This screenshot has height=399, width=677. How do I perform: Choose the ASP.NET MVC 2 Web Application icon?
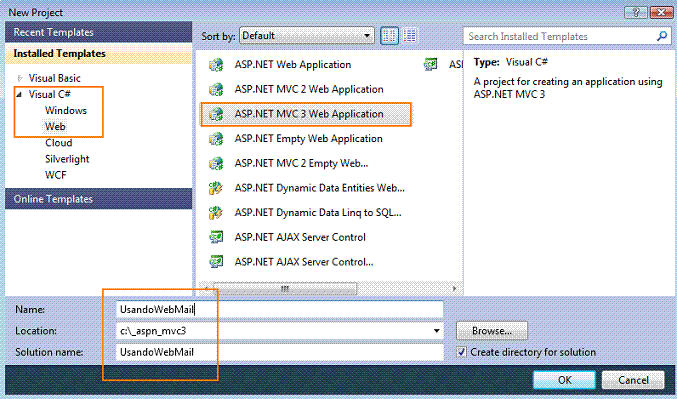216,89
